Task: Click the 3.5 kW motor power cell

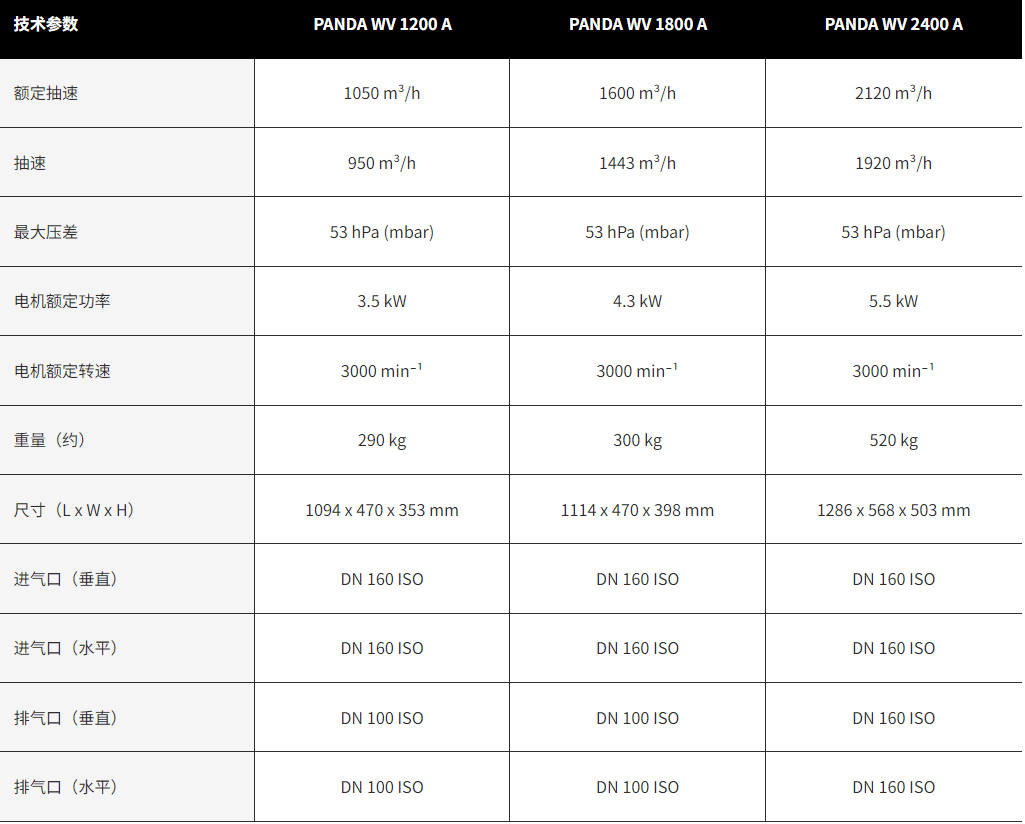Action: [x=382, y=301]
